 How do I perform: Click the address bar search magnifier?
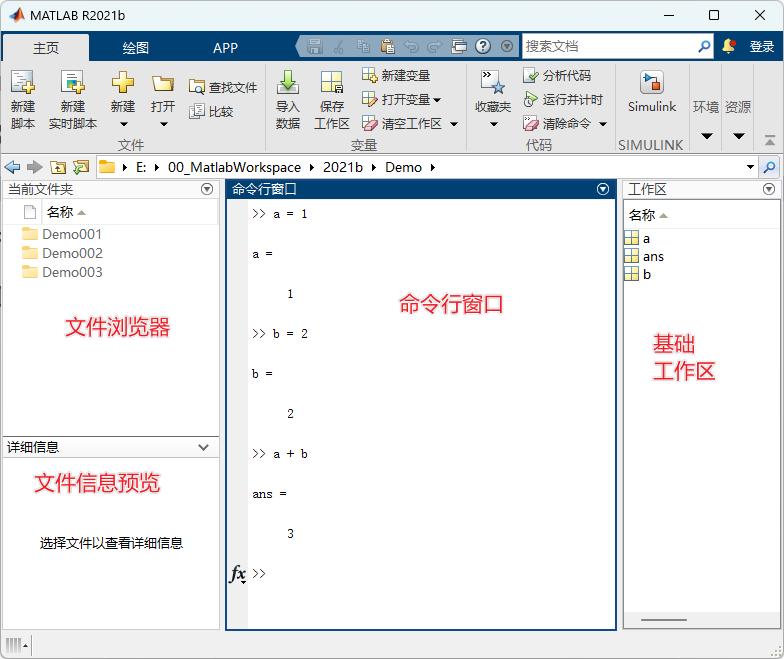(x=770, y=167)
